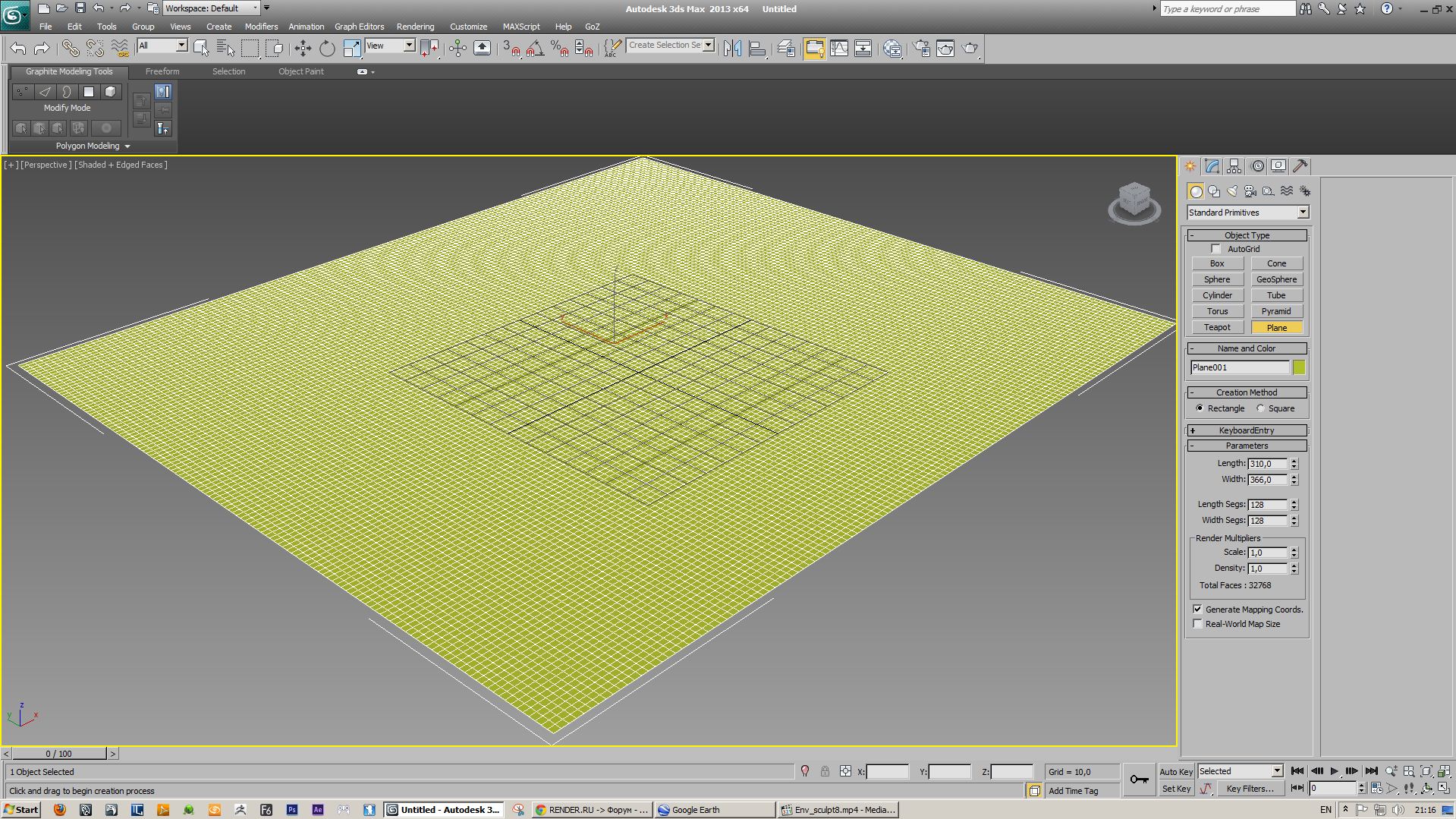Click the Plane001 object color swatch
Image resolution: width=1456 pixels, height=819 pixels.
click(x=1299, y=367)
